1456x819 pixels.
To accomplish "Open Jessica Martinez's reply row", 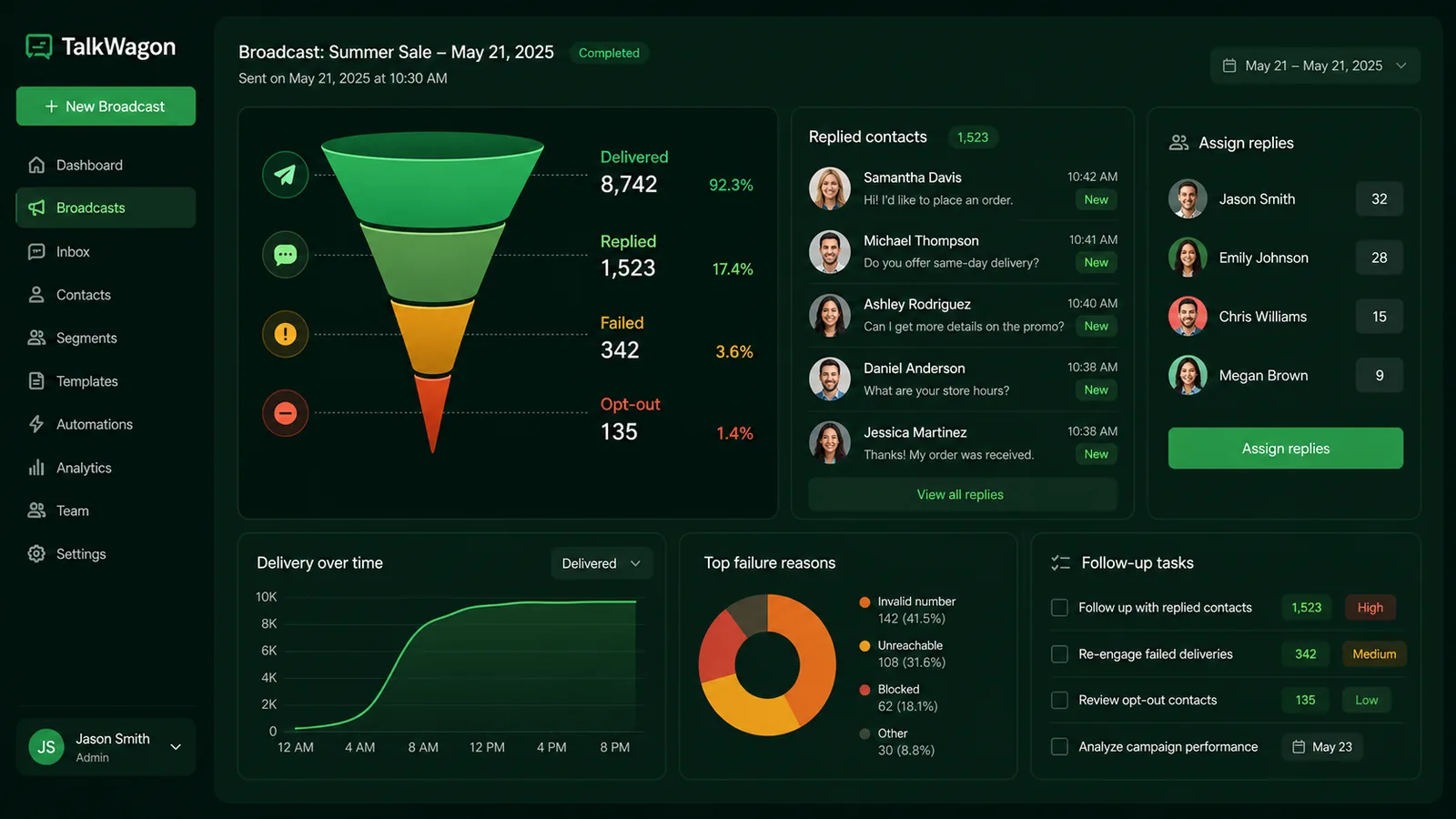I will pyautogui.click(x=963, y=443).
